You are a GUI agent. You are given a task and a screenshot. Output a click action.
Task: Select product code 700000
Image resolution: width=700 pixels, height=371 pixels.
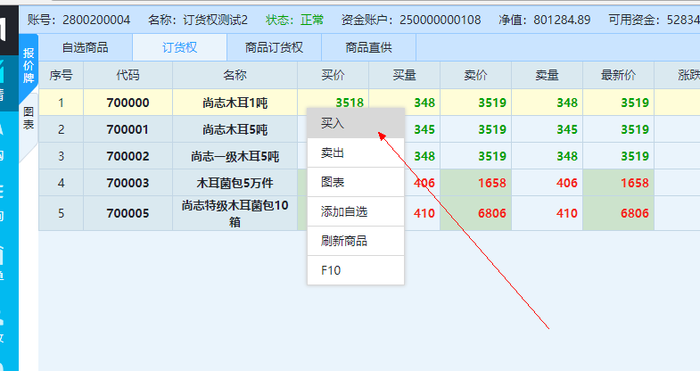pos(128,103)
